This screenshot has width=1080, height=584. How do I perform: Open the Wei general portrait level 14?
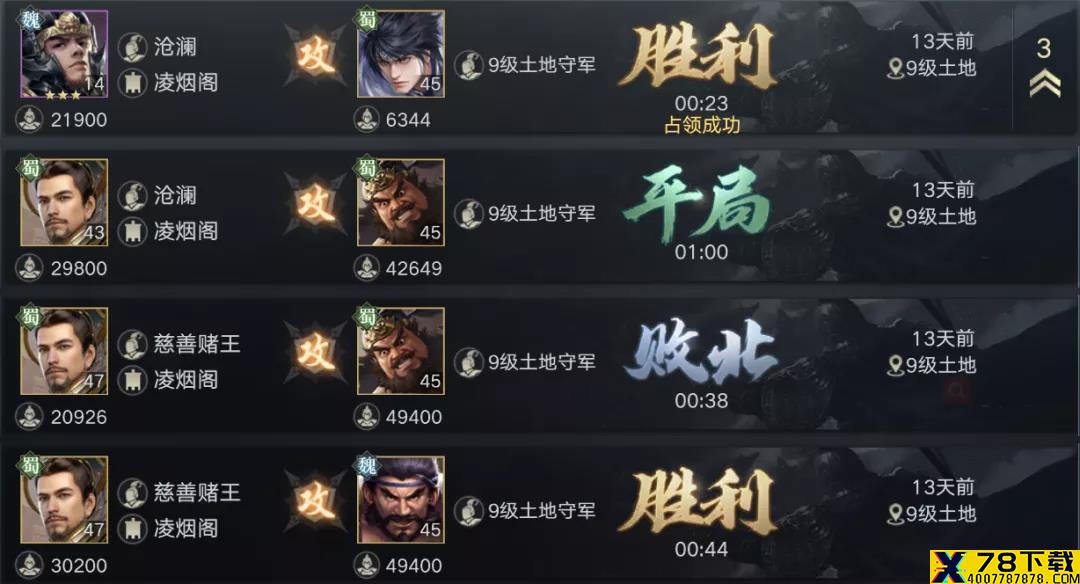coord(64,54)
